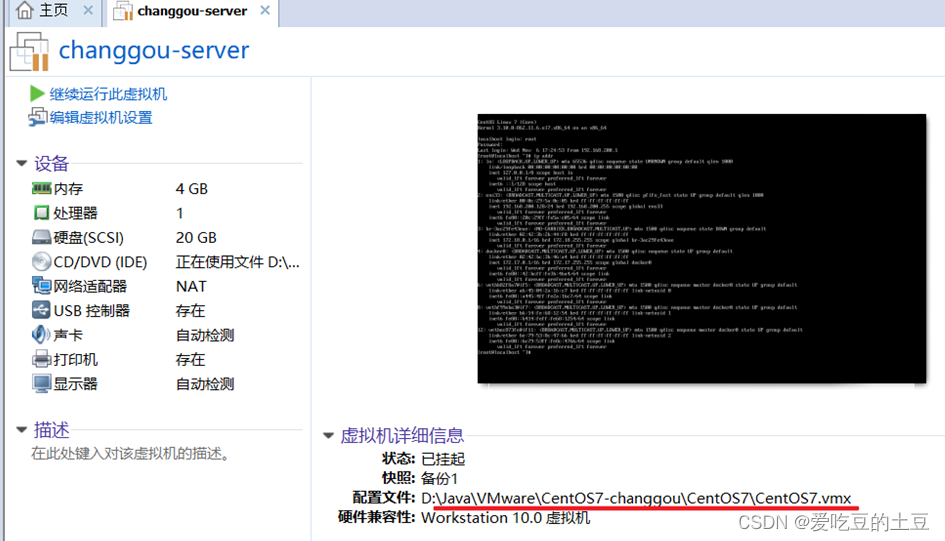Click the network adapter (网络适配器) icon

click(x=41, y=286)
